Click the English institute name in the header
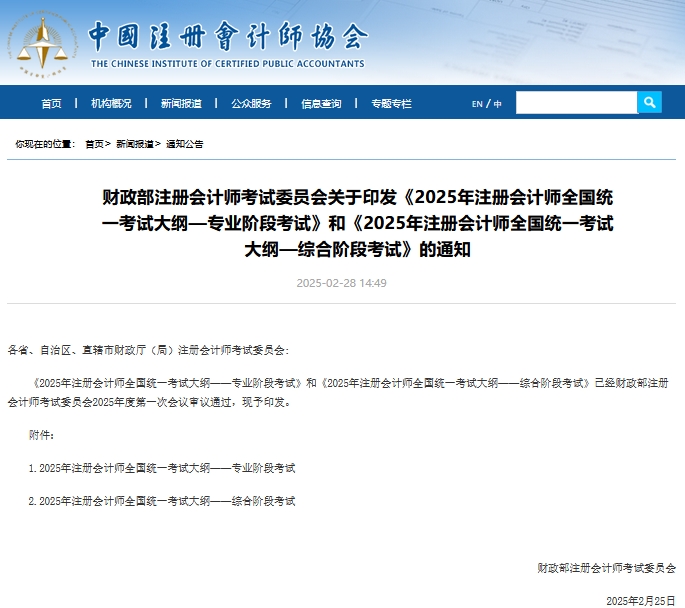This screenshot has width=685, height=608. [x=228, y=64]
